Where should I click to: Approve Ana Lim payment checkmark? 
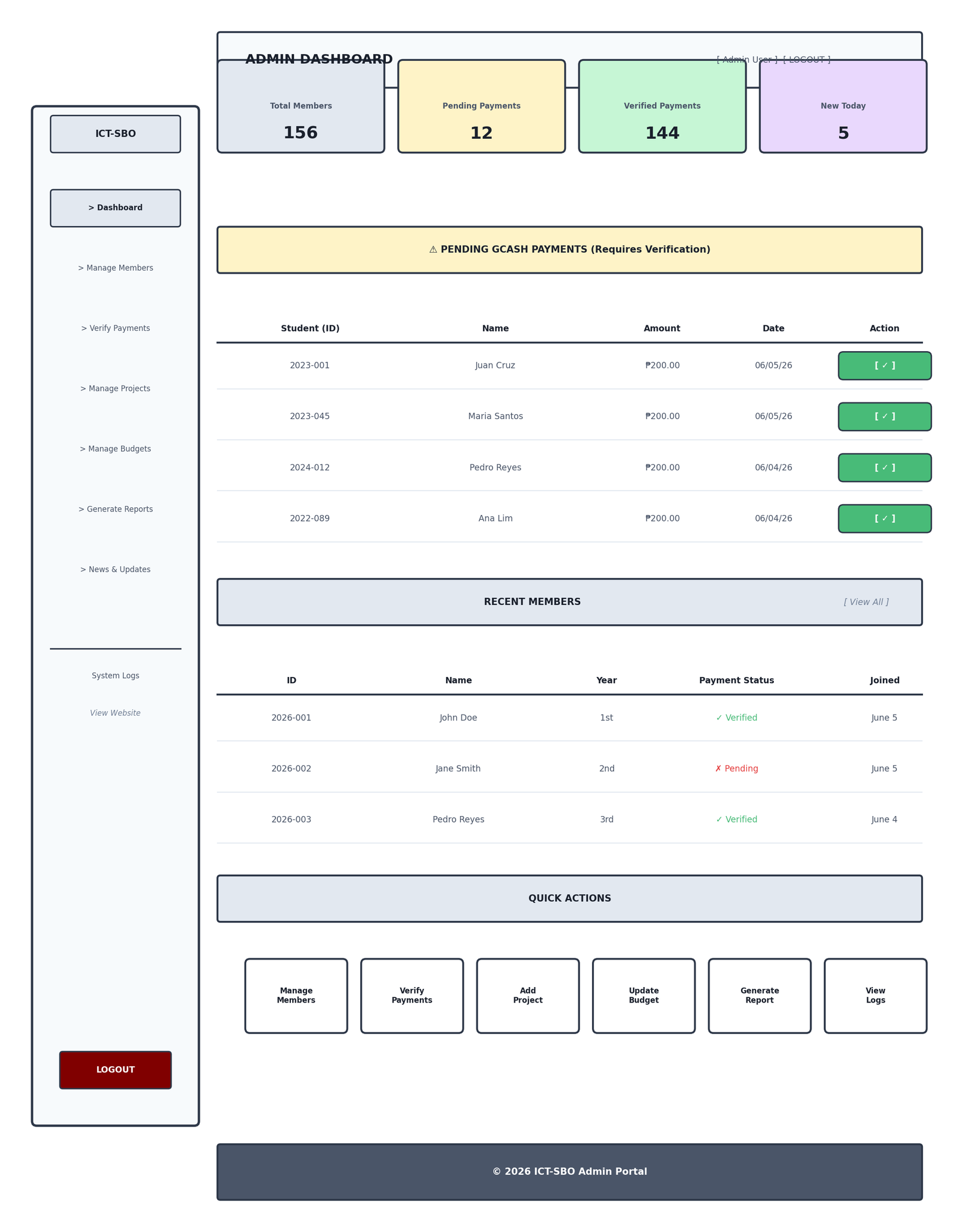(x=884, y=519)
